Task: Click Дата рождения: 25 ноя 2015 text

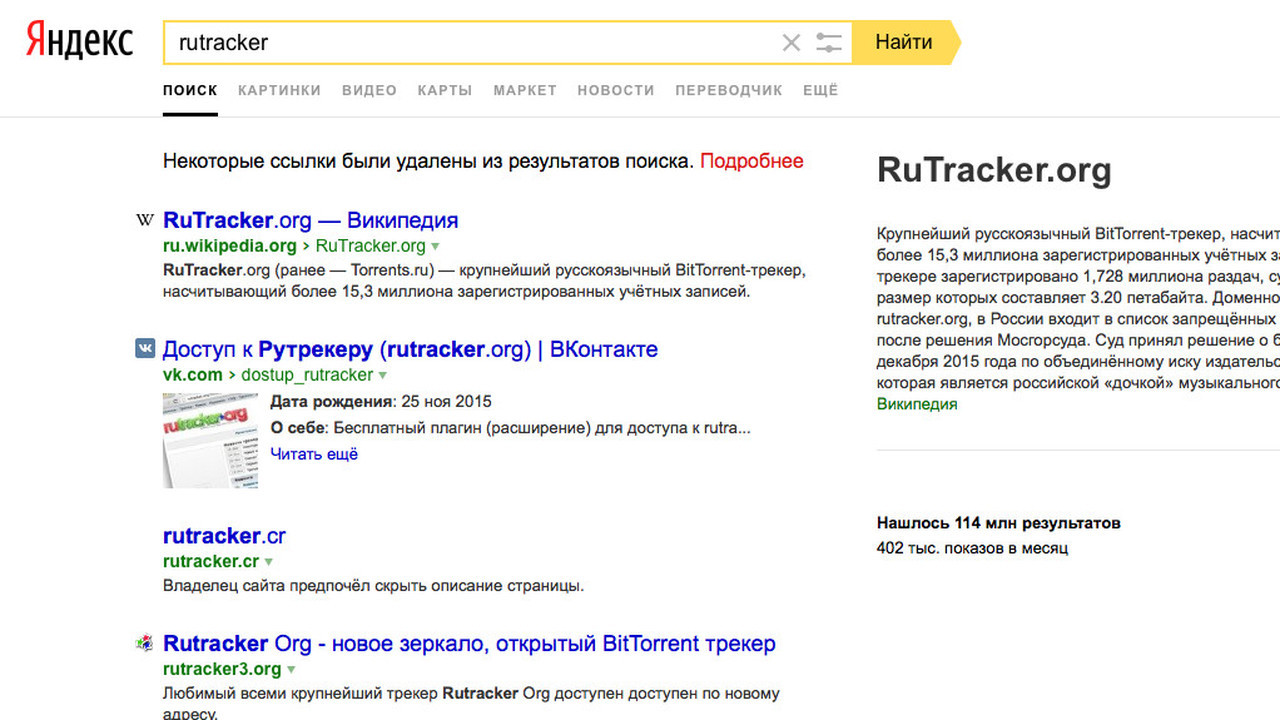Action: (381, 402)
